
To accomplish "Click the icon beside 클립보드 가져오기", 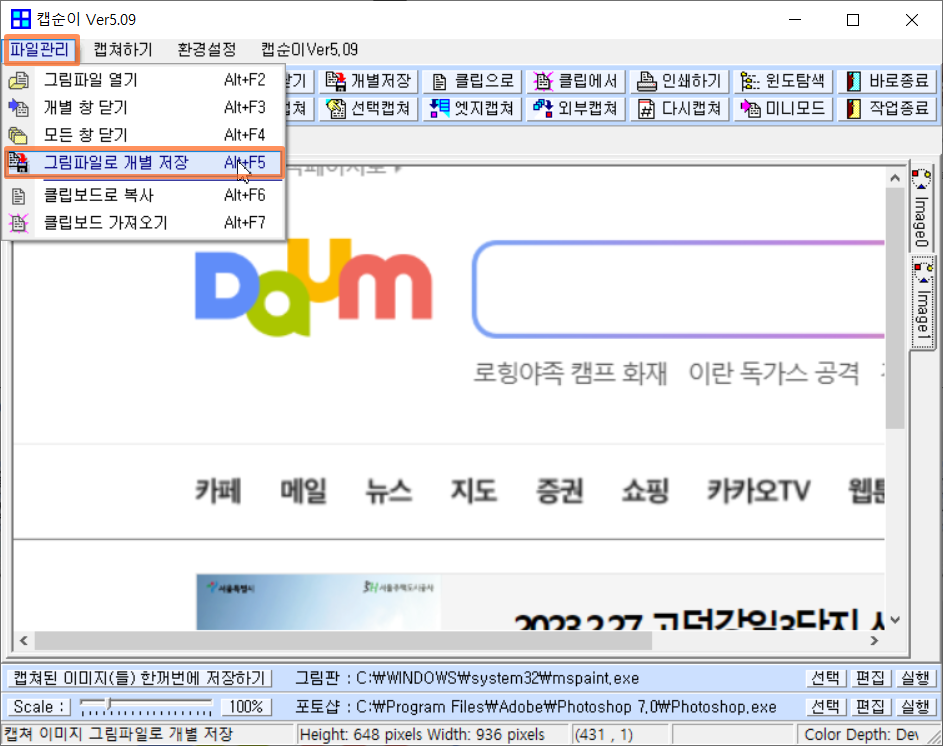I will 19,223.
